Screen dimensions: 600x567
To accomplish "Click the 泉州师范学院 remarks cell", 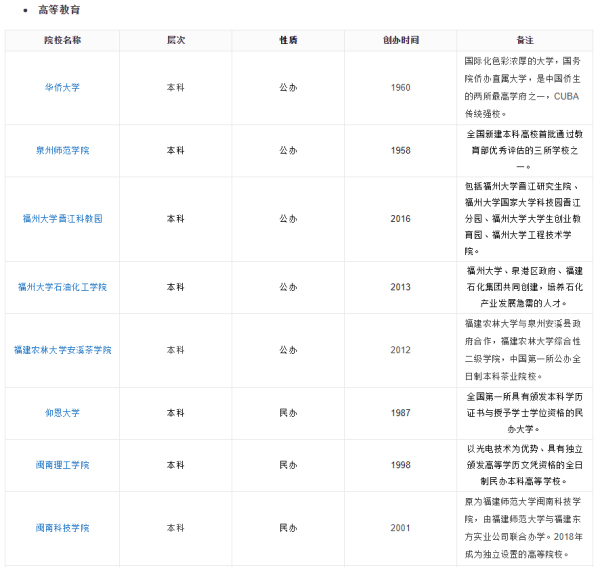I will pyautogui.click(x=525, y=150).
